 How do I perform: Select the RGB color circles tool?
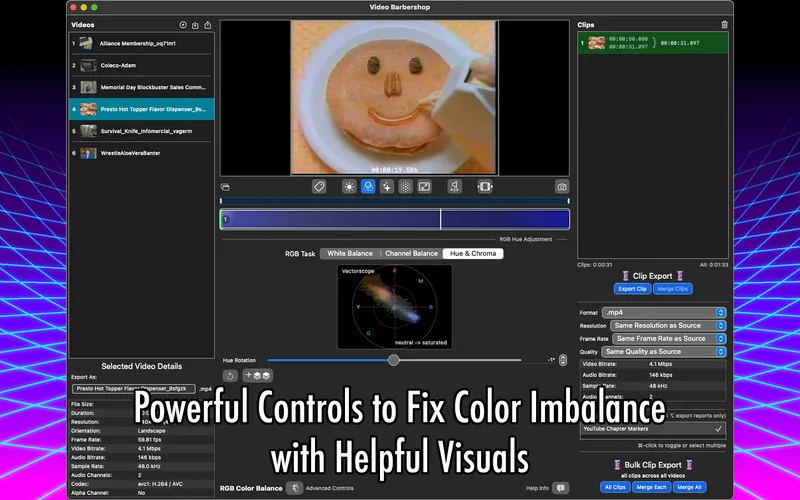tap(368, 187)
